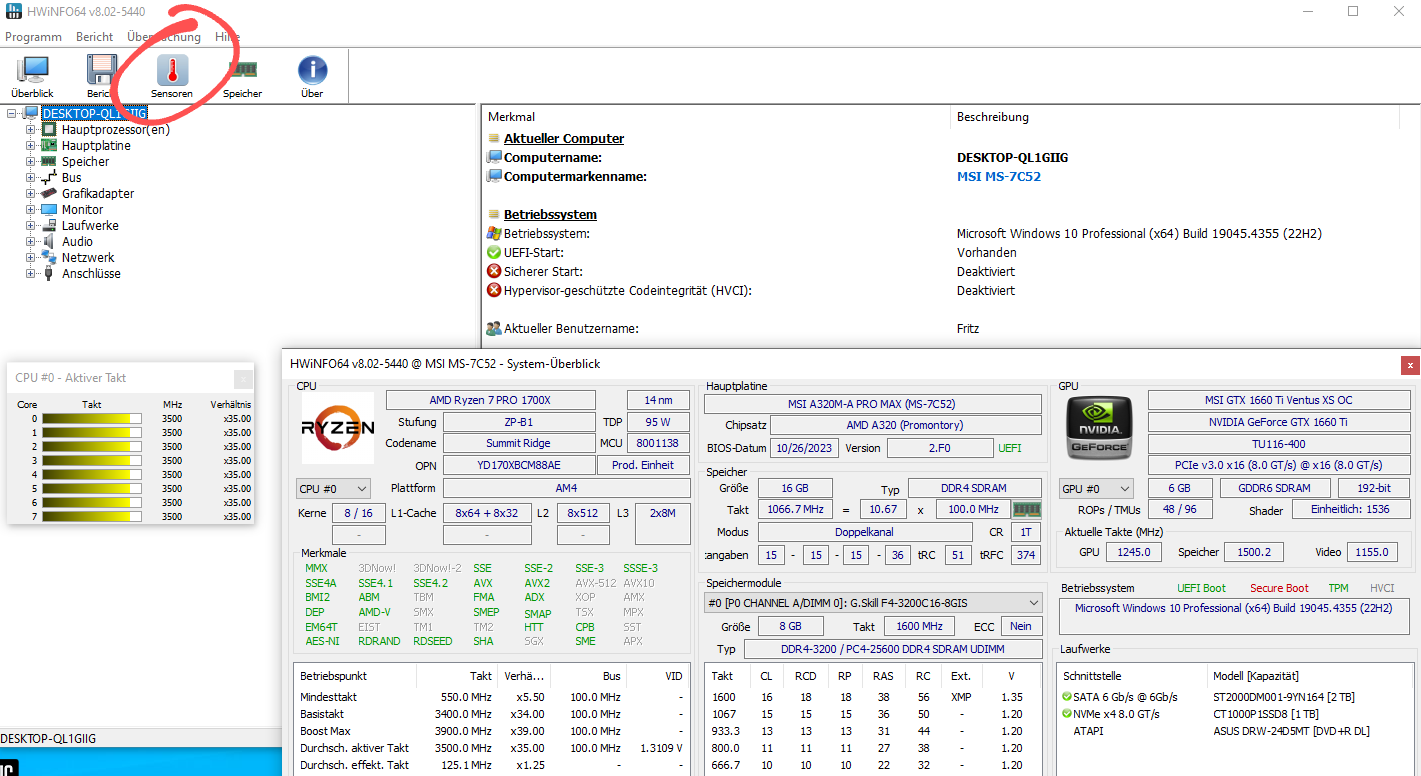Open the Überblick toolbar icon

32,70
